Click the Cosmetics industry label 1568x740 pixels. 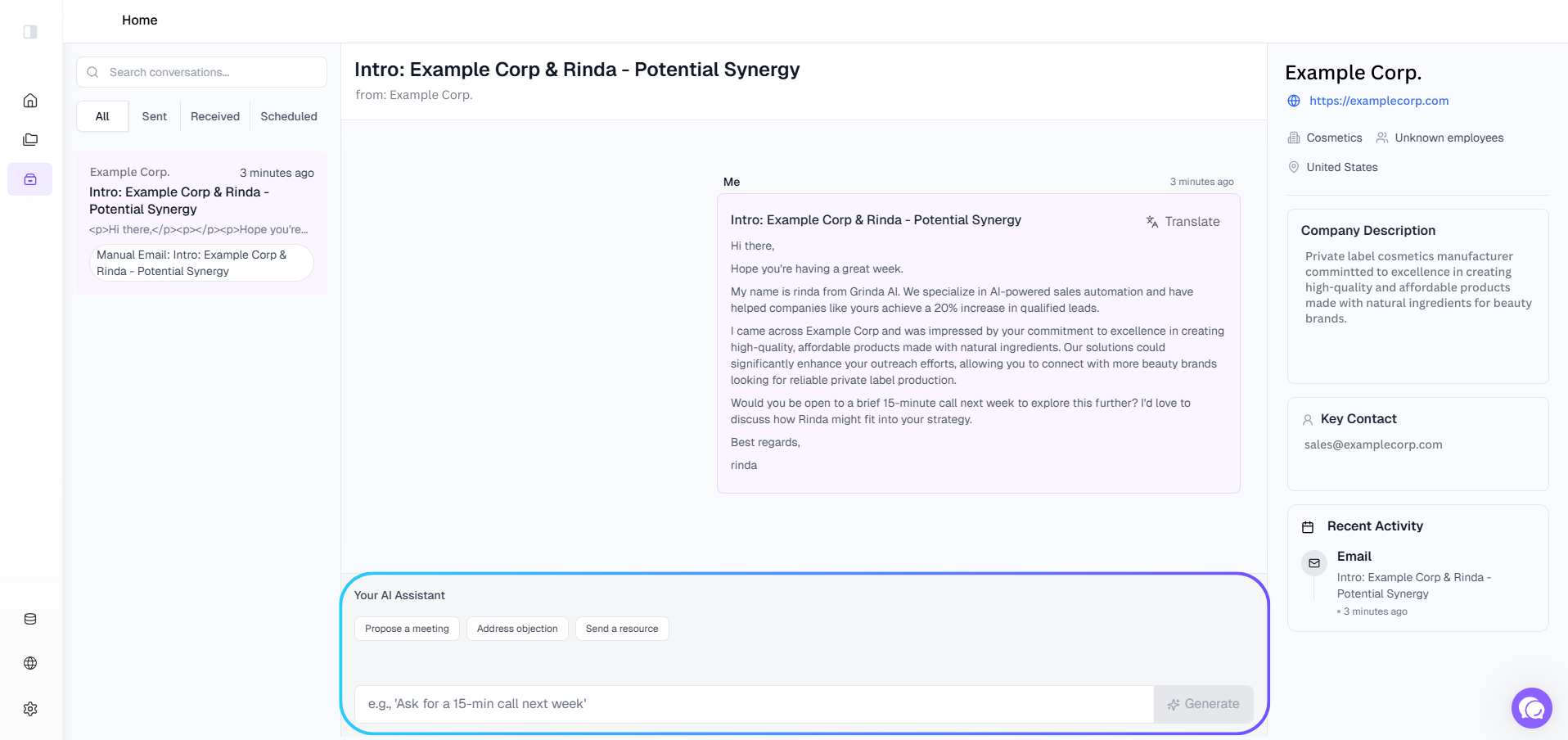click(1335, 138)
